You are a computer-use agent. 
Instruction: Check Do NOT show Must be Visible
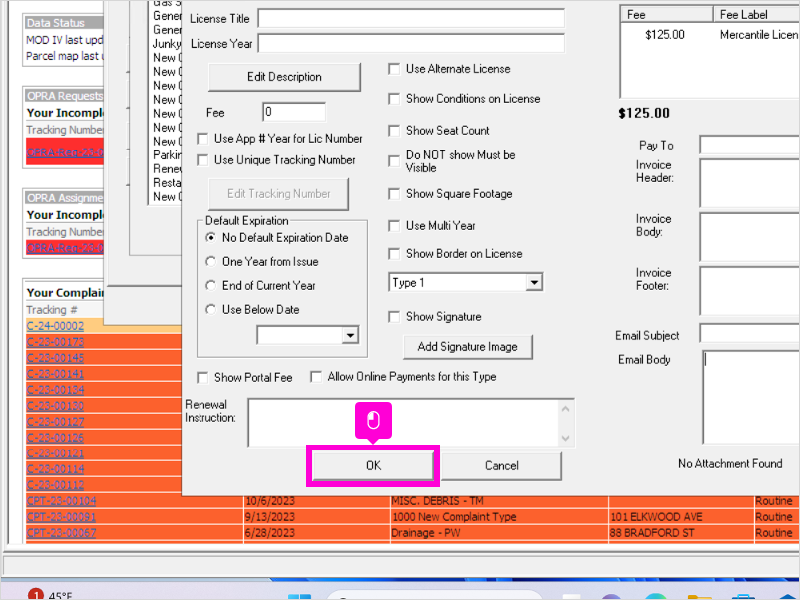394,161
